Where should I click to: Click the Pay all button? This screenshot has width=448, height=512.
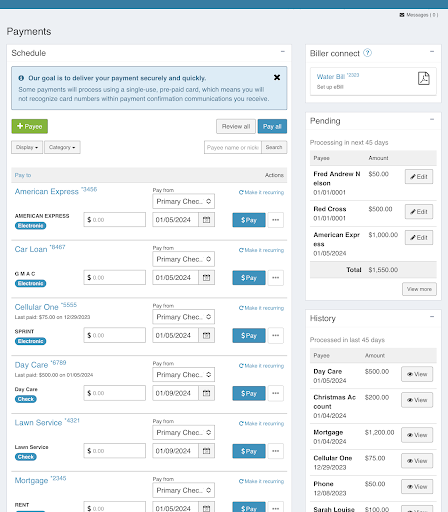[272, 127]
